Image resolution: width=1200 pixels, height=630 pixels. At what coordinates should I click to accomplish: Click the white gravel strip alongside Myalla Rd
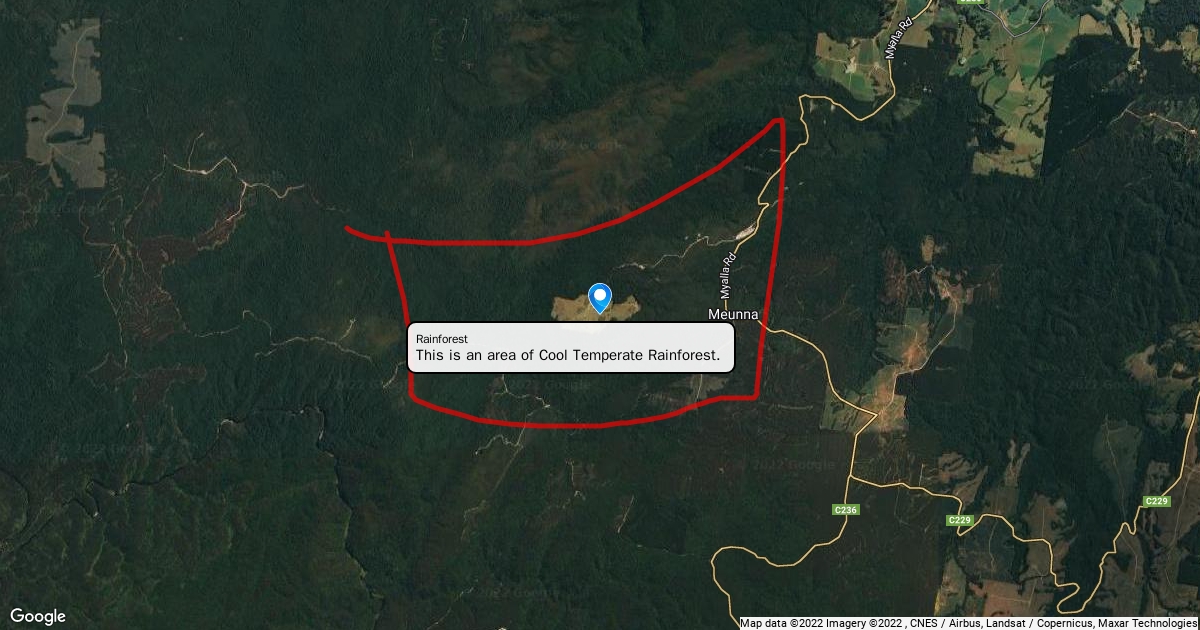click(x=746, y=232)
